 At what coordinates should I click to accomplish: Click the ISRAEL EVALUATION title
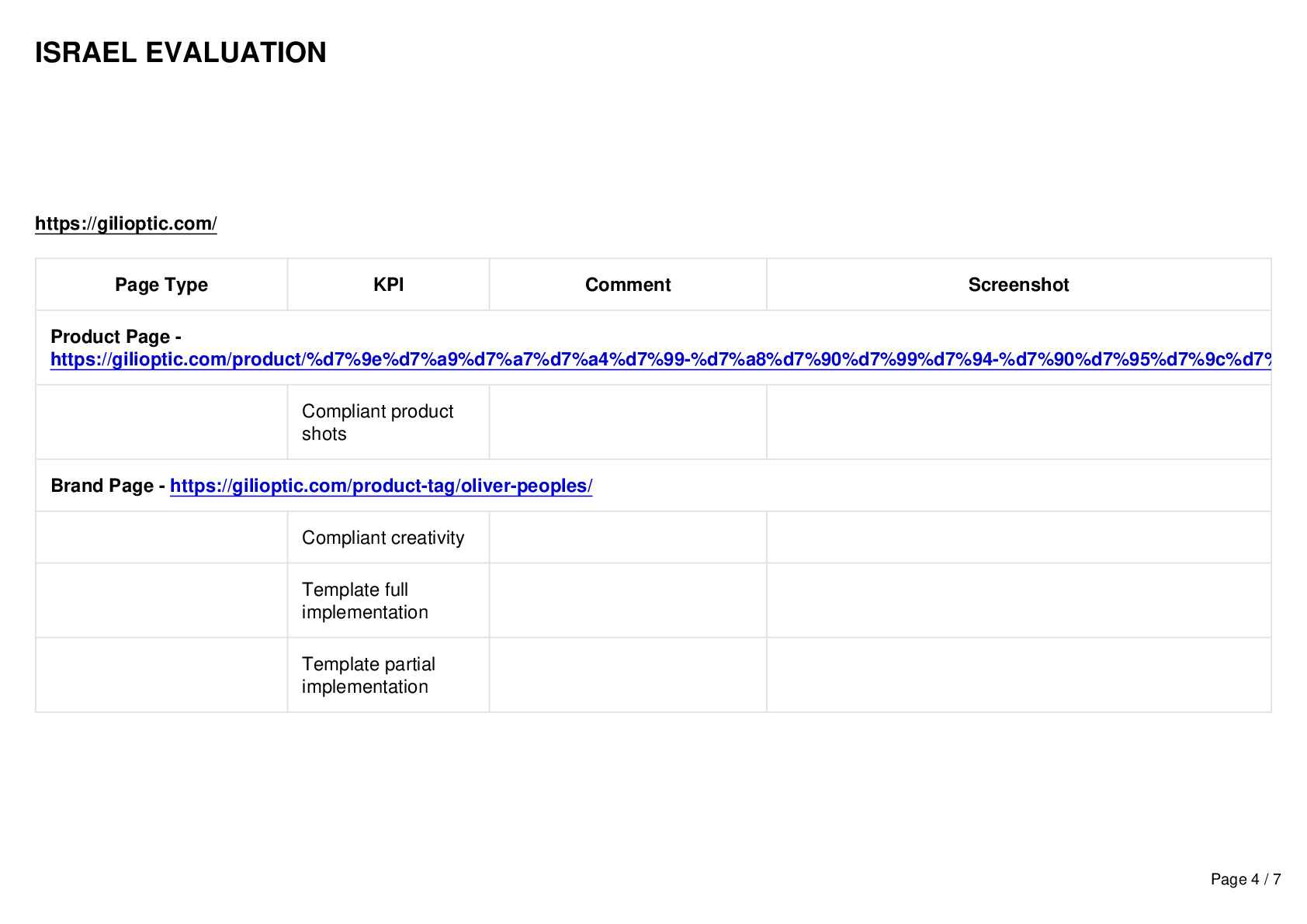pyautogui.click(x=181, y=53)
